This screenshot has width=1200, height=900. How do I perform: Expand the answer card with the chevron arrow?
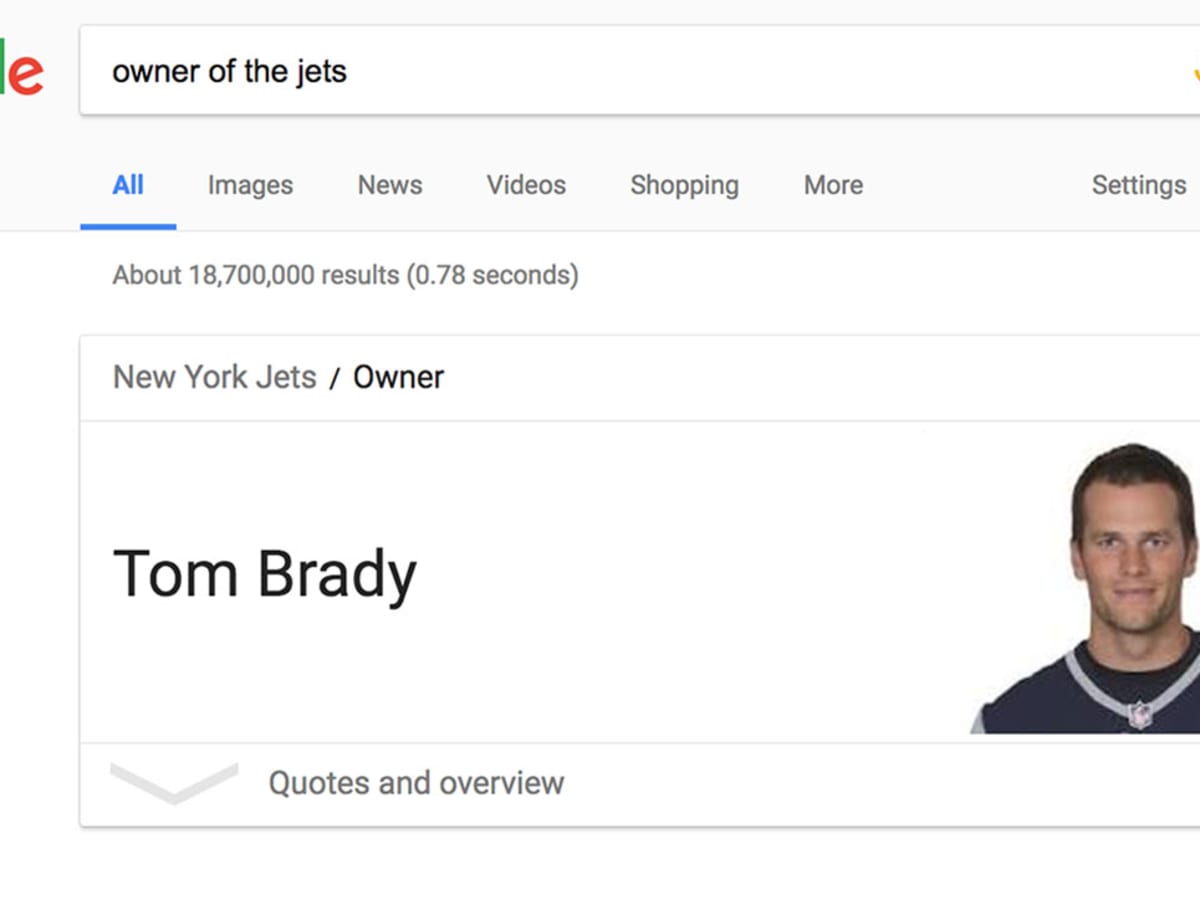tap(174, 782)
